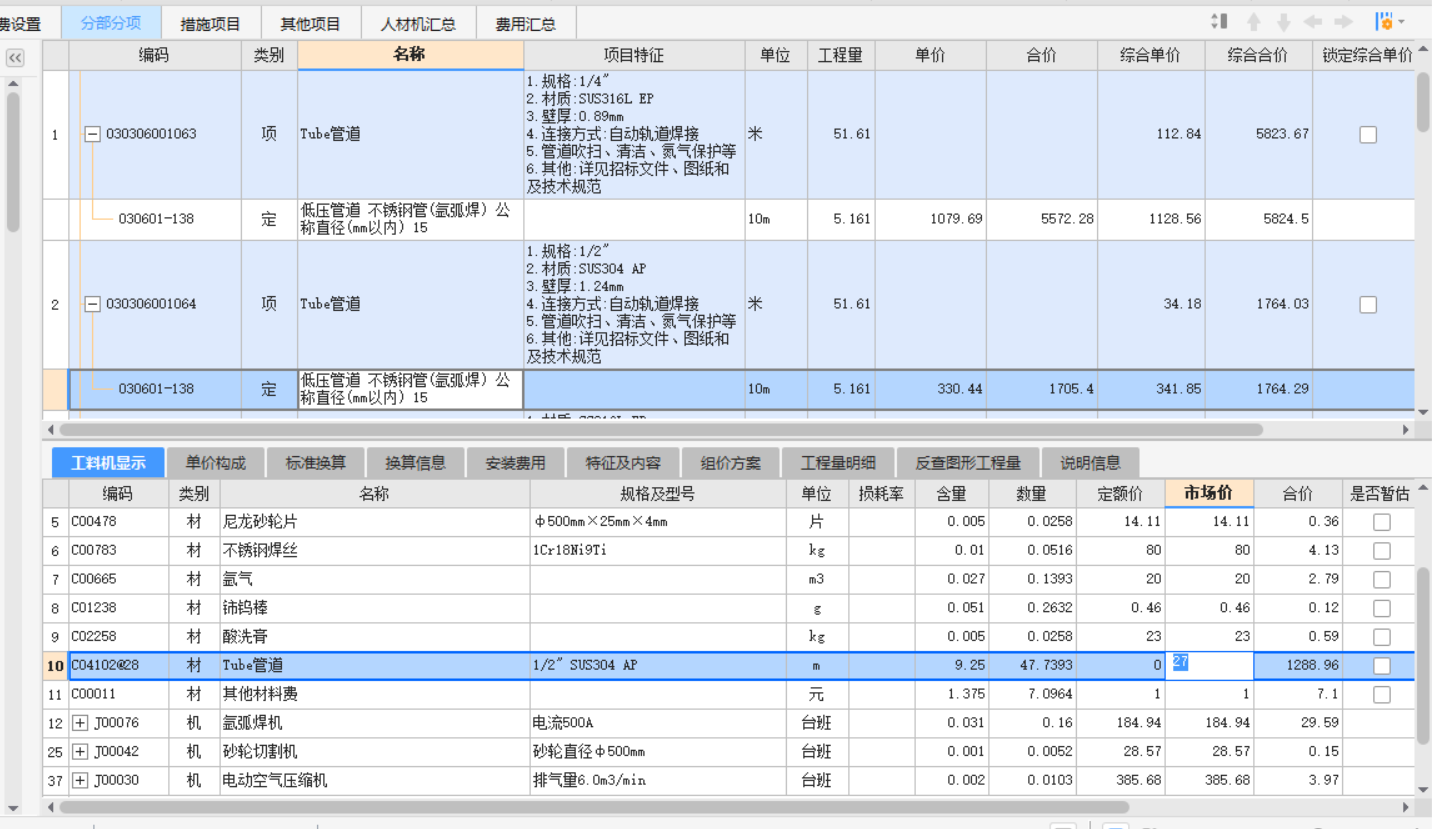Click the demote right arrow icon

point(1343,22)
